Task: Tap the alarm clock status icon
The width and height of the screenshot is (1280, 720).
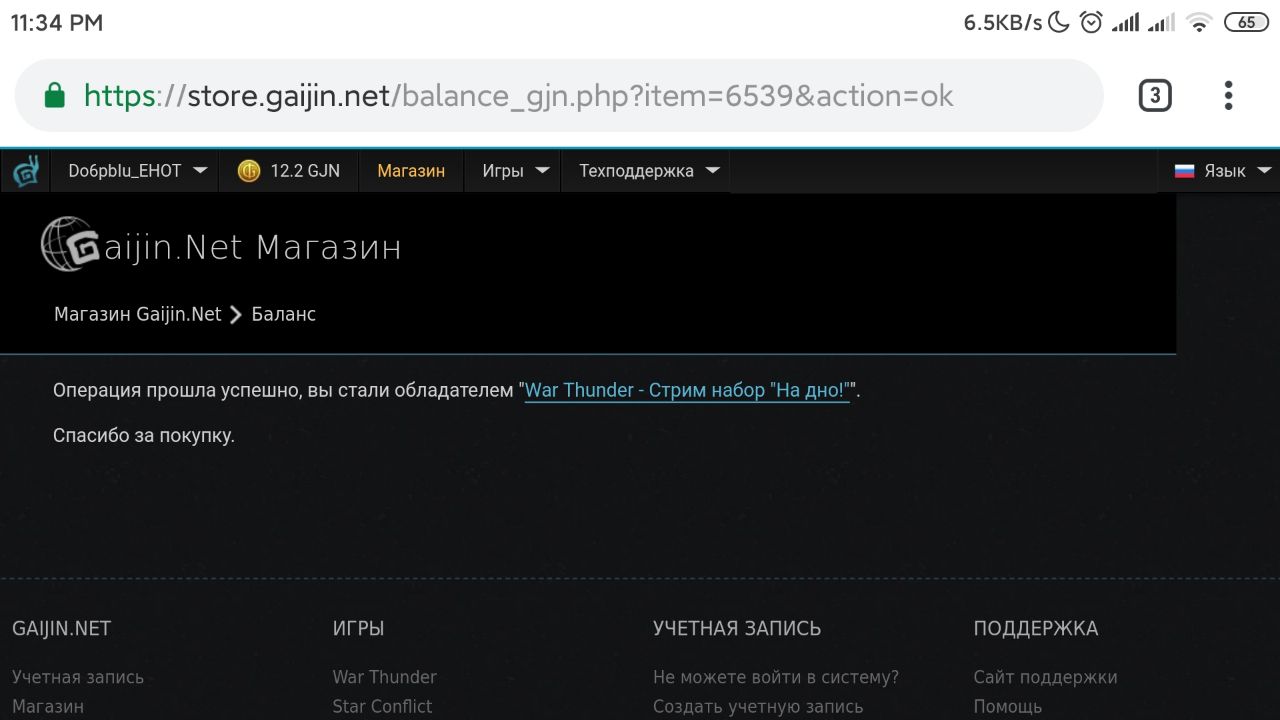Action: click(x=1091, y=22)
